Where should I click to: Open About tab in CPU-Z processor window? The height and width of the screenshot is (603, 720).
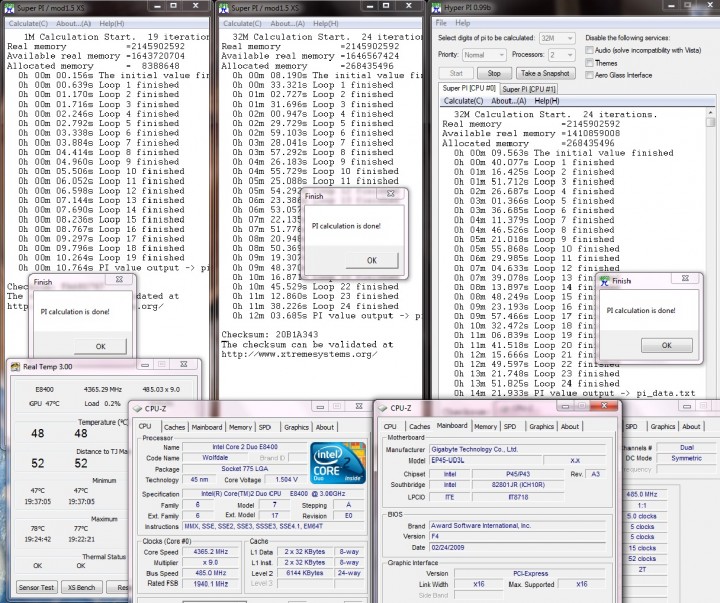(325, 427)
